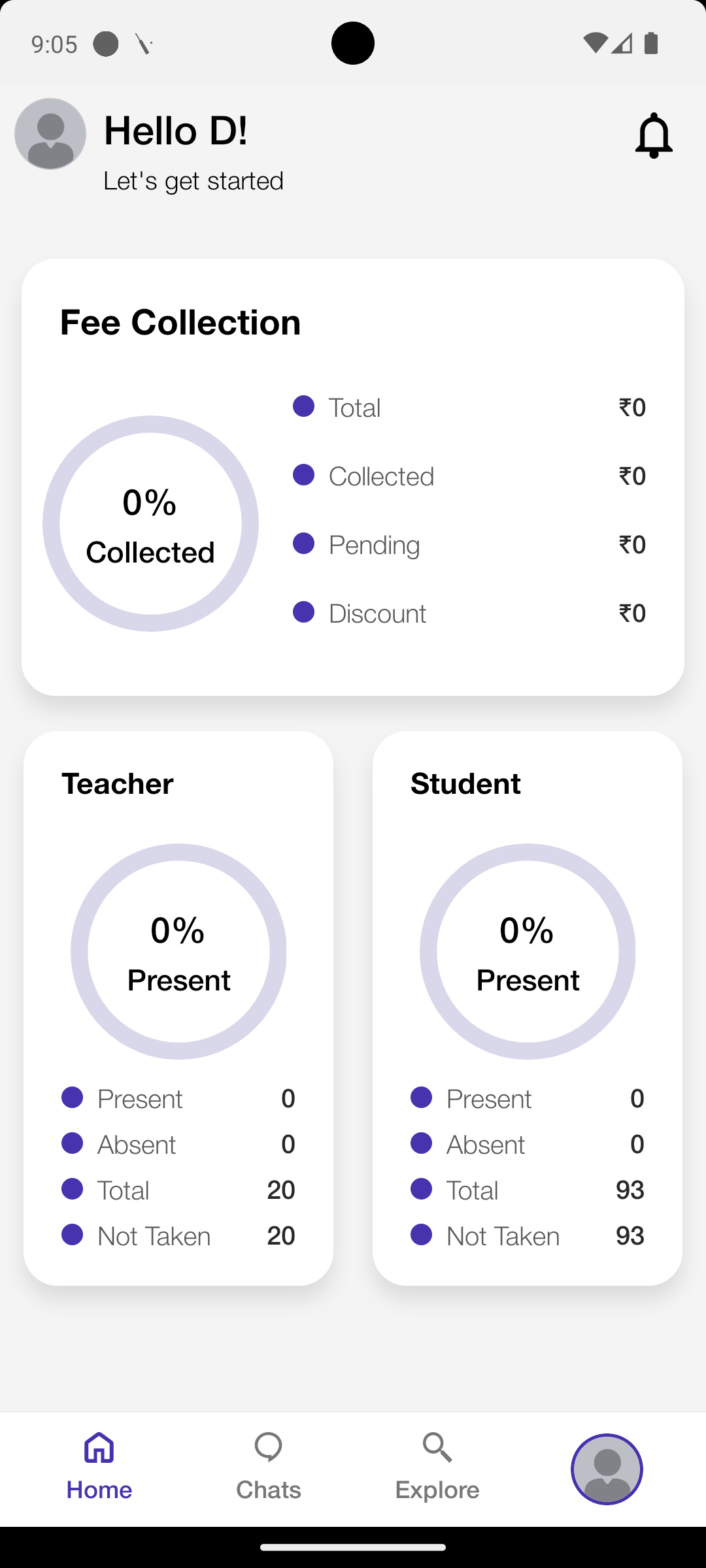The image size is (706, 1568).
Task: Select Student Total count row
Action: (x=528, y=1190)
